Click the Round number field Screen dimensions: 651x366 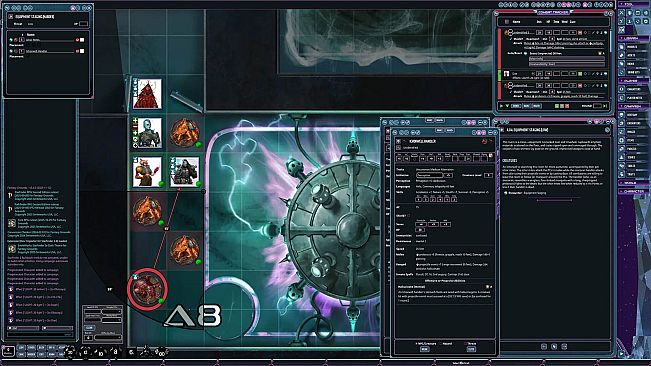pos(597,106)
